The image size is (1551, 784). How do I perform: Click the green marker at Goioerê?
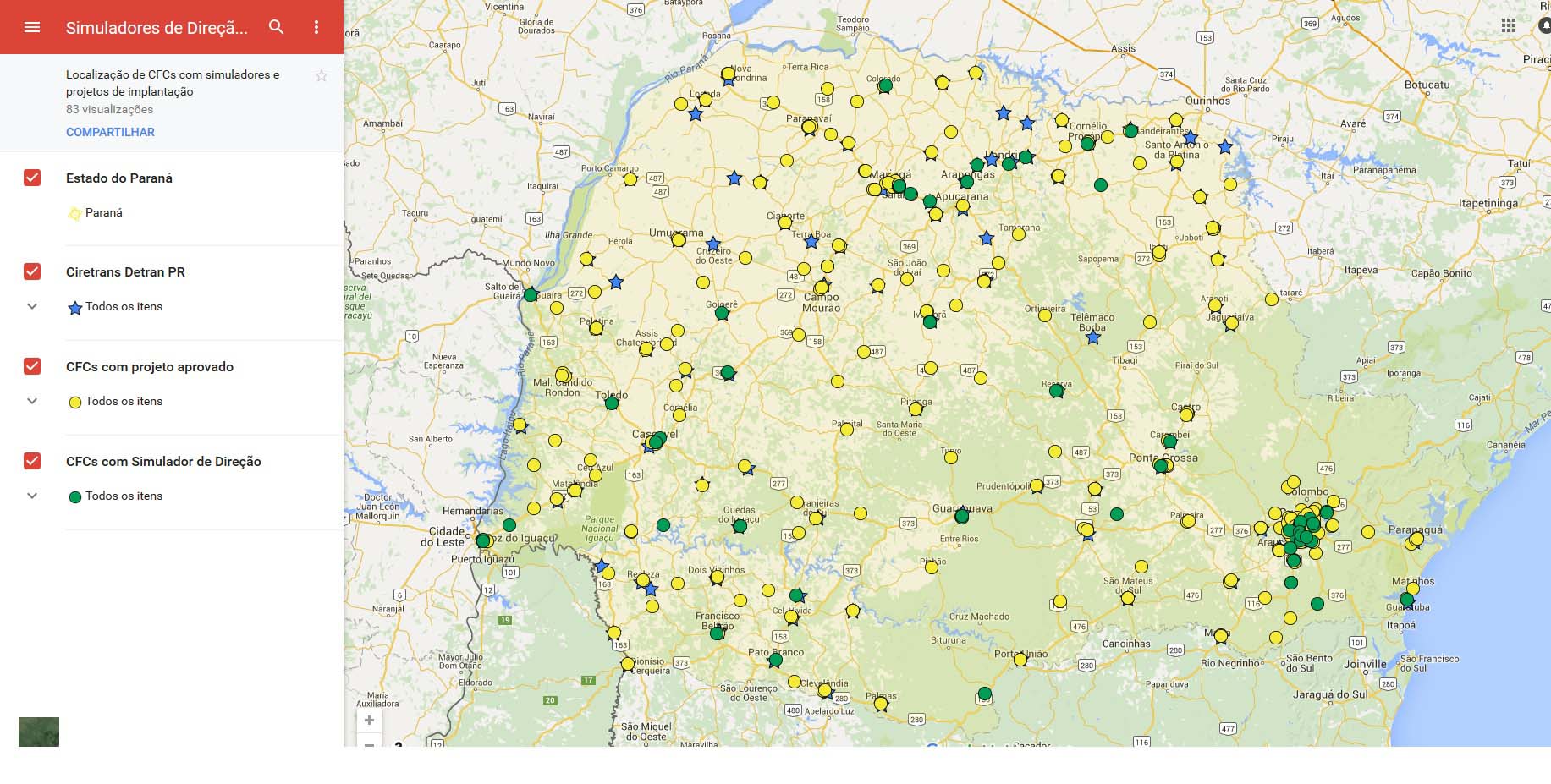pos(722,313)
